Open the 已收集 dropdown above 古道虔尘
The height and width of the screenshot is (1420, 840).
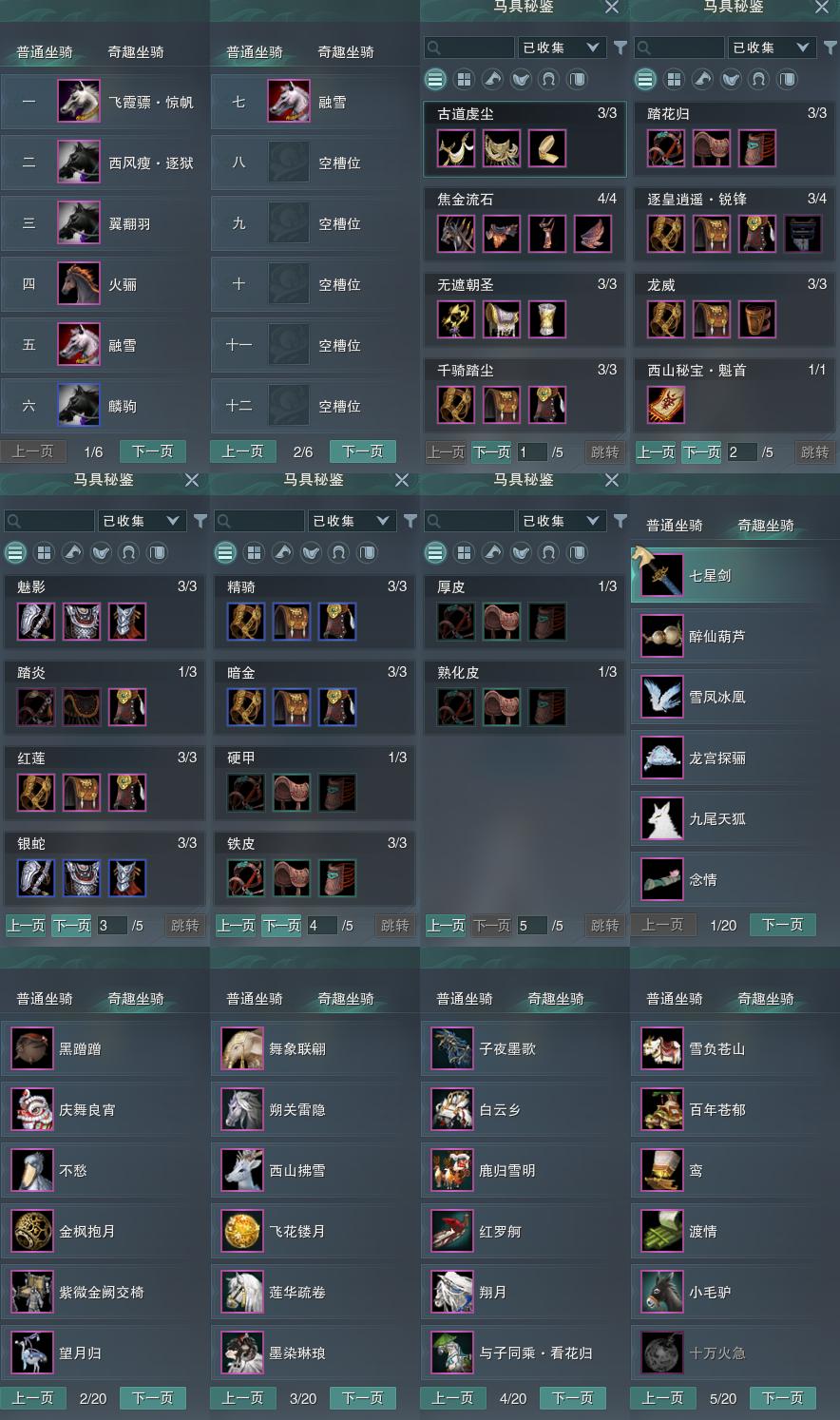click(562, 48)
